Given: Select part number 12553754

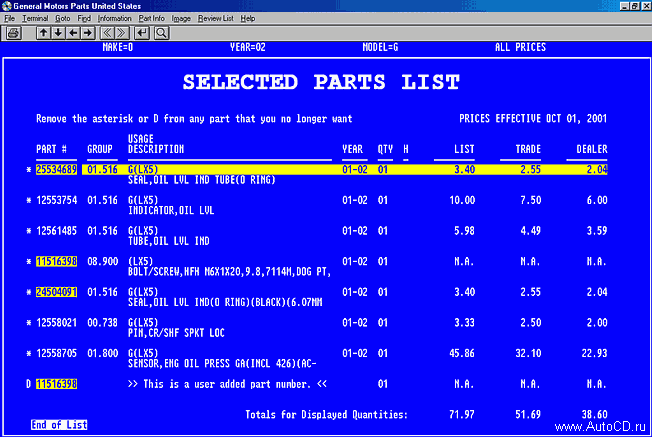Looking at the screenshot, I should (57, 200).
